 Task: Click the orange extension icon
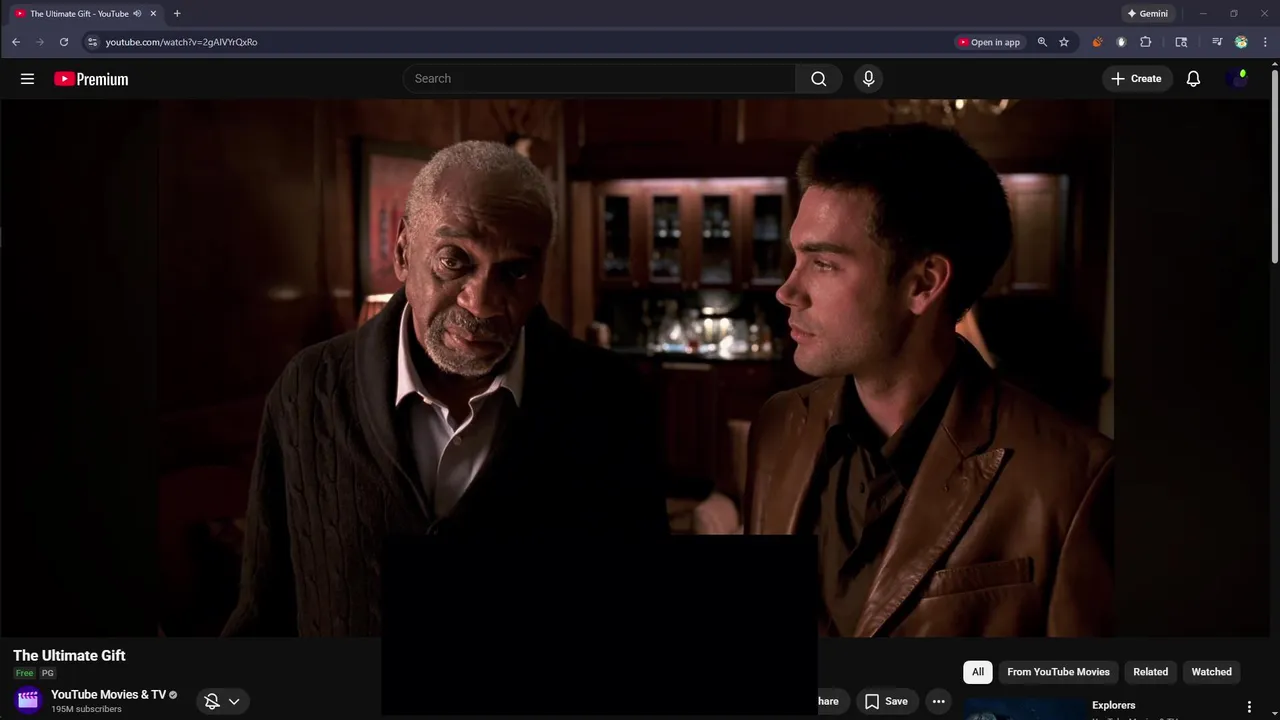click(x=1097, y=42)
